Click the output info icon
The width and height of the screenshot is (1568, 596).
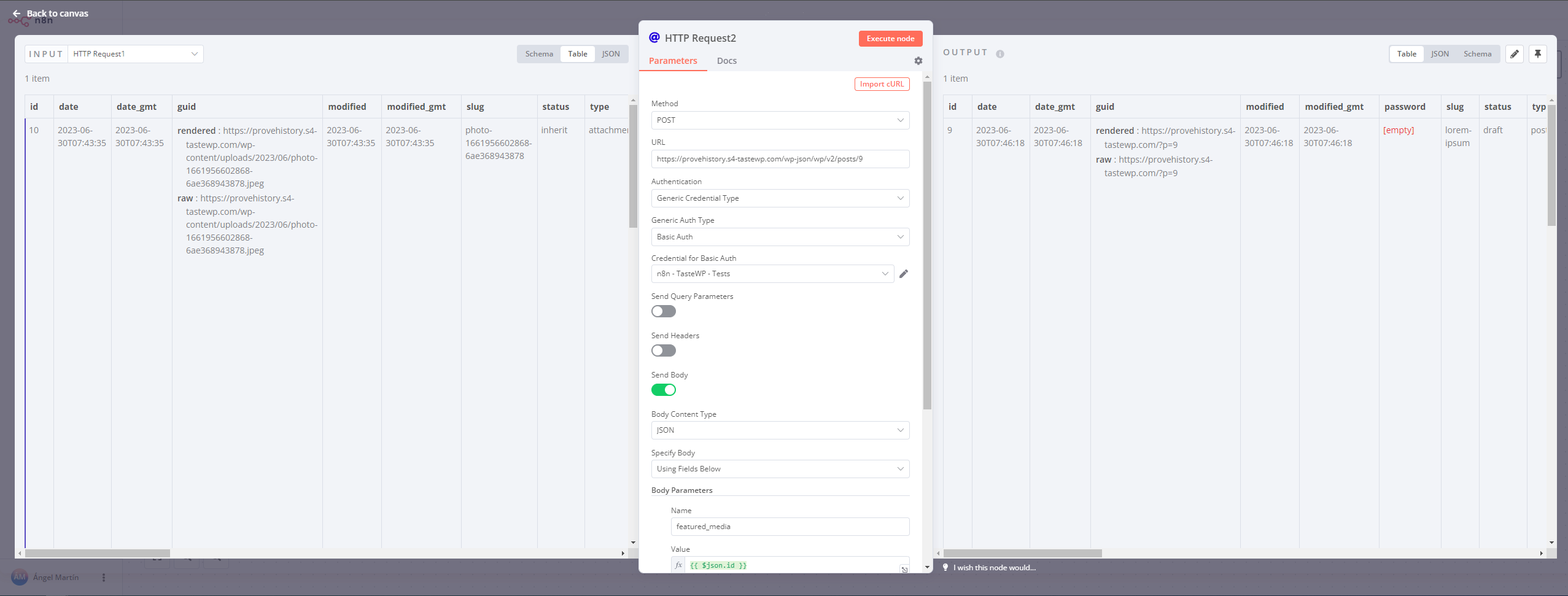(x=1000, y=54)
